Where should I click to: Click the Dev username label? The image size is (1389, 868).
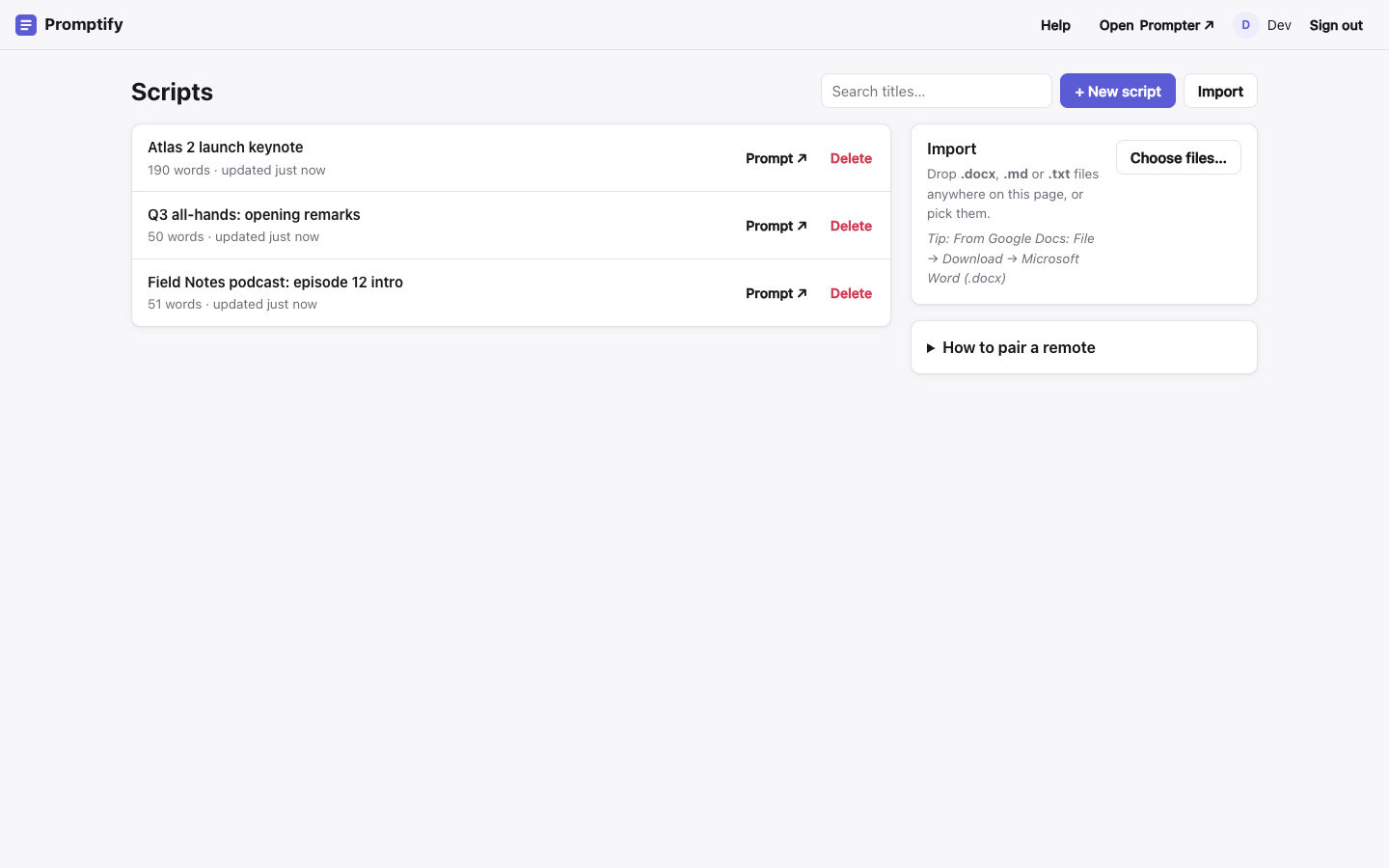(1279, 25)
